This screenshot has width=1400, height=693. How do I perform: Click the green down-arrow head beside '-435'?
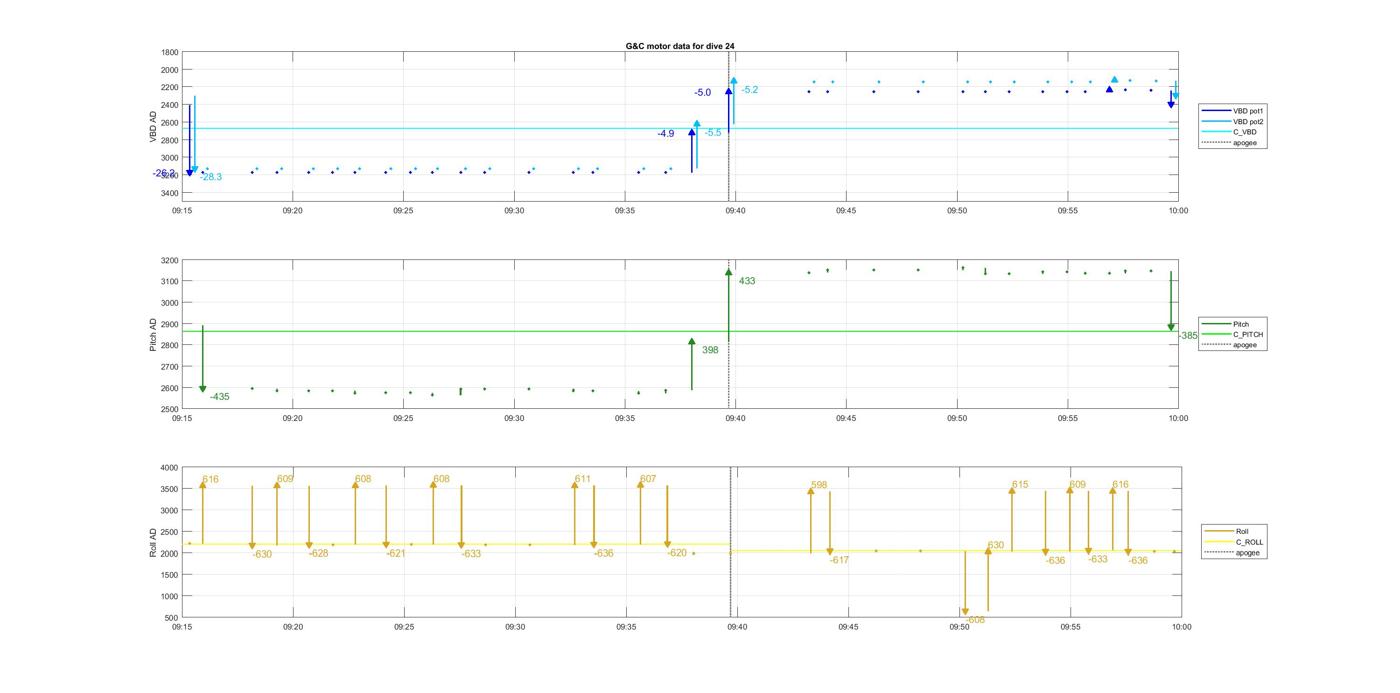203,389
